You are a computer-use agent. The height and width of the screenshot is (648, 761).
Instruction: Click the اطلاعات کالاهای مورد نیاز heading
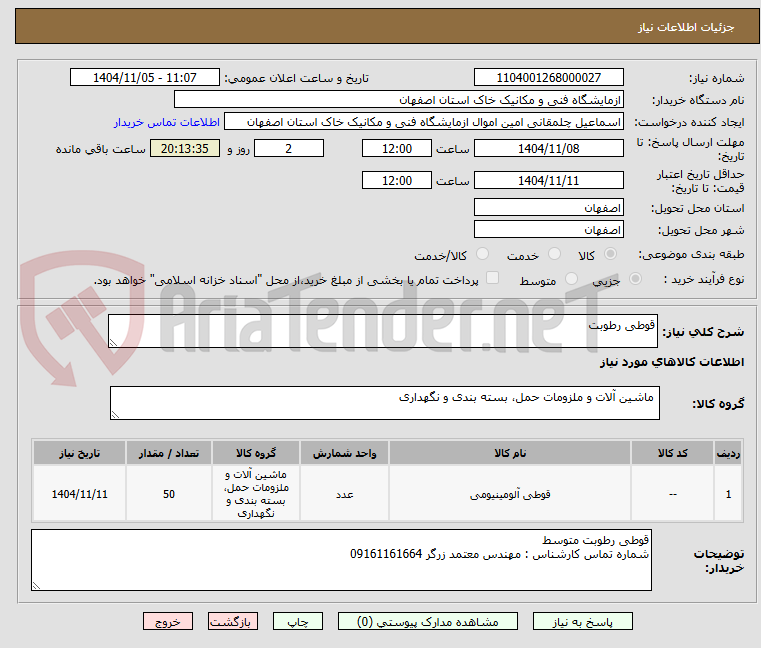(x=672, y=362)
